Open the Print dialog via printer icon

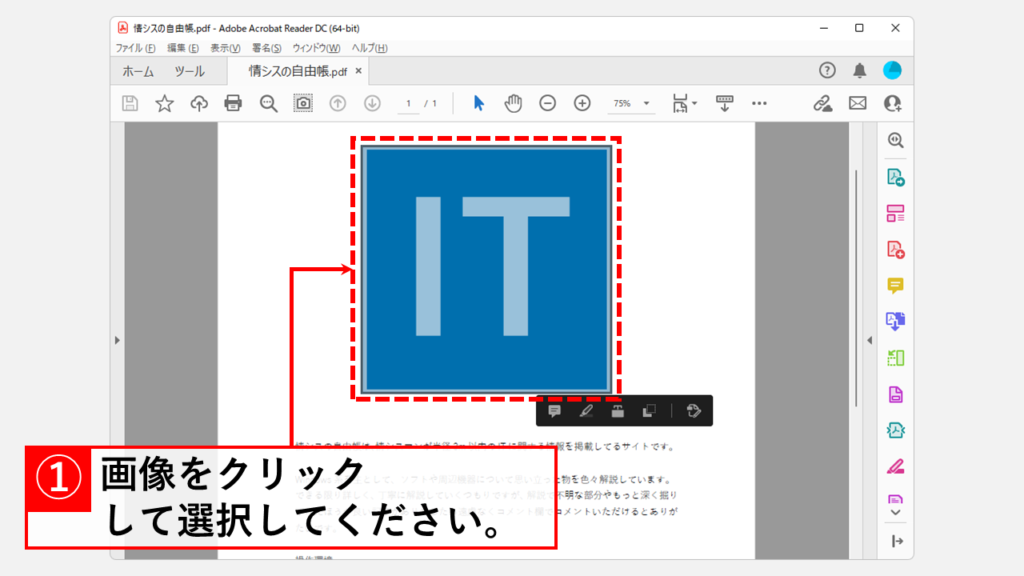(x=233, y=103)
